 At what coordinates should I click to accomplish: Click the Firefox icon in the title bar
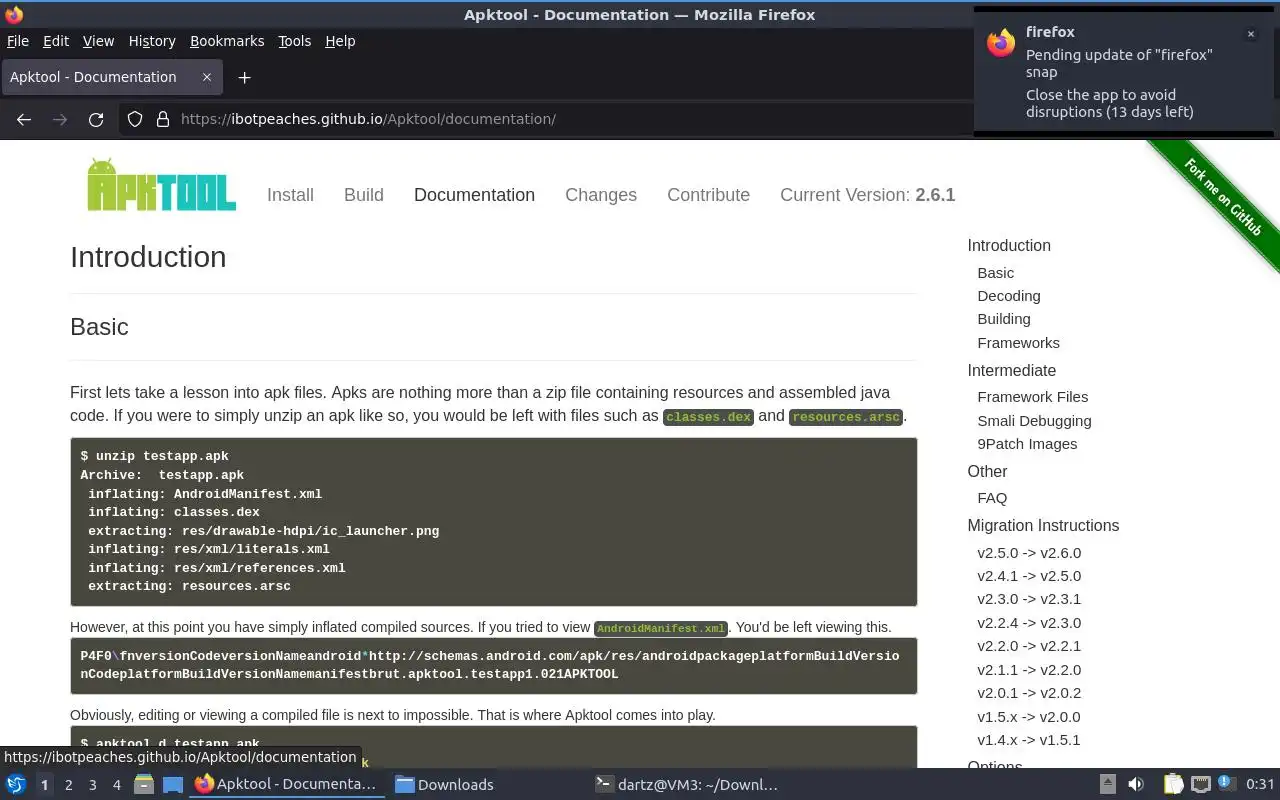pyautogui.click(x=14, y=14)
